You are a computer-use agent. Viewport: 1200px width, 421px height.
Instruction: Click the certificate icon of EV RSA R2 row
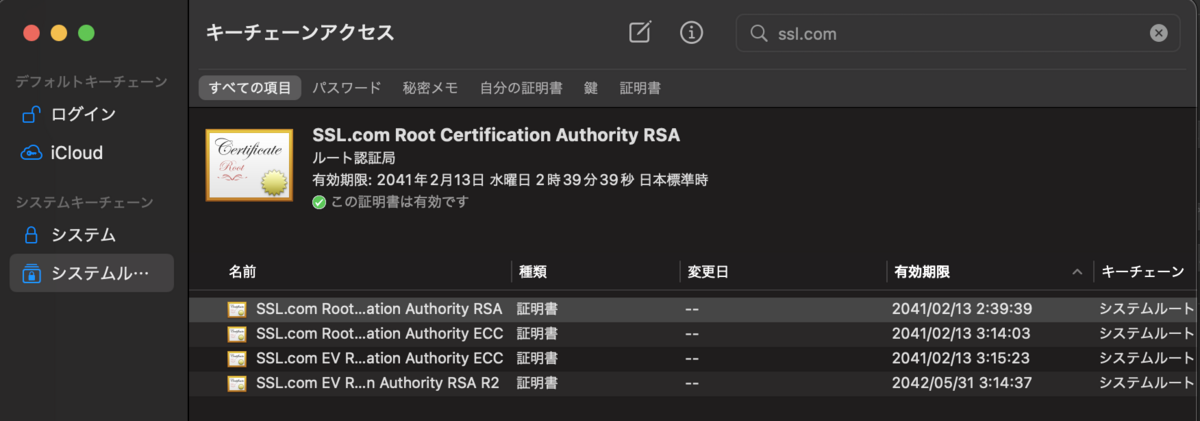click(x=237, y=383)
